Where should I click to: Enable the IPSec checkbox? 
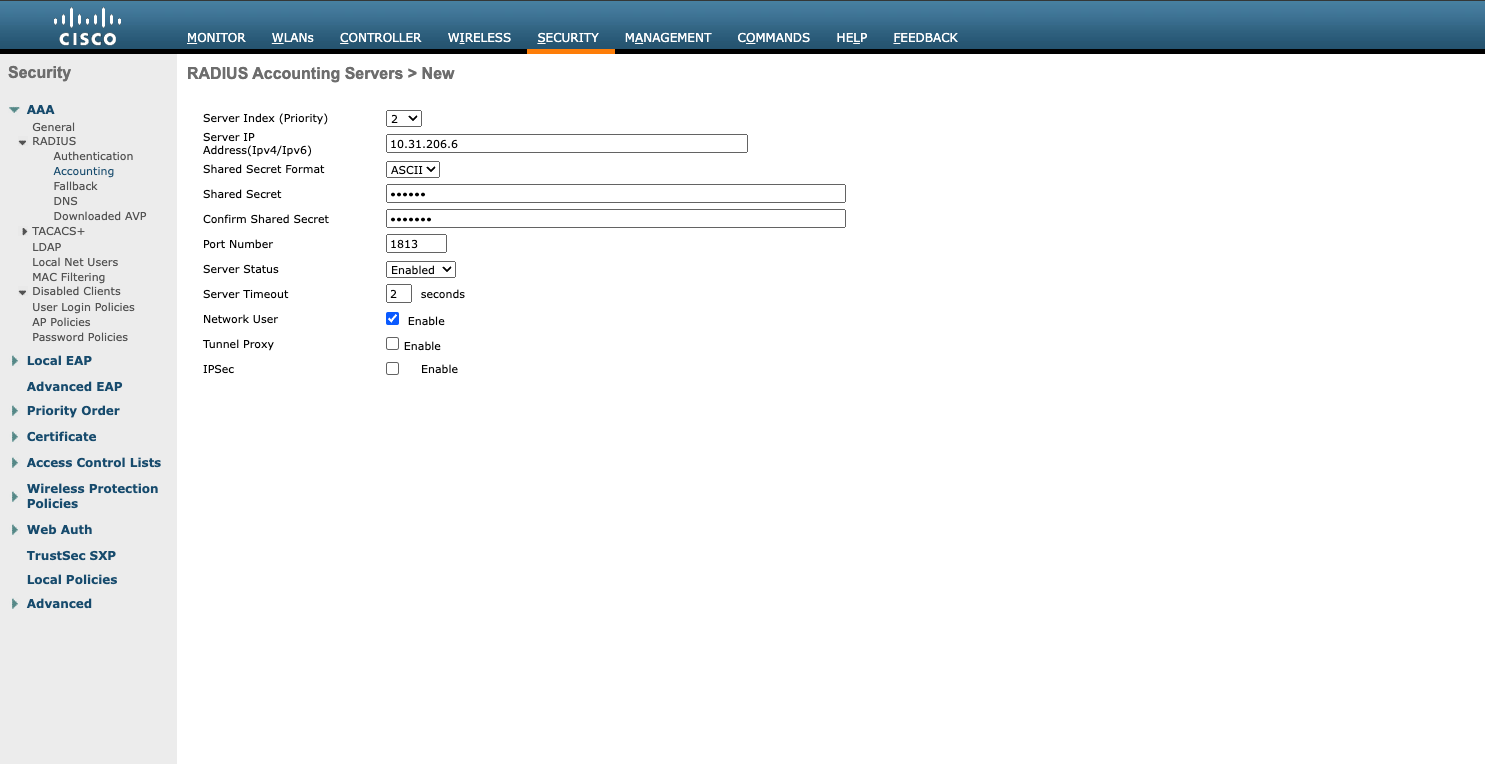[393, 369]
